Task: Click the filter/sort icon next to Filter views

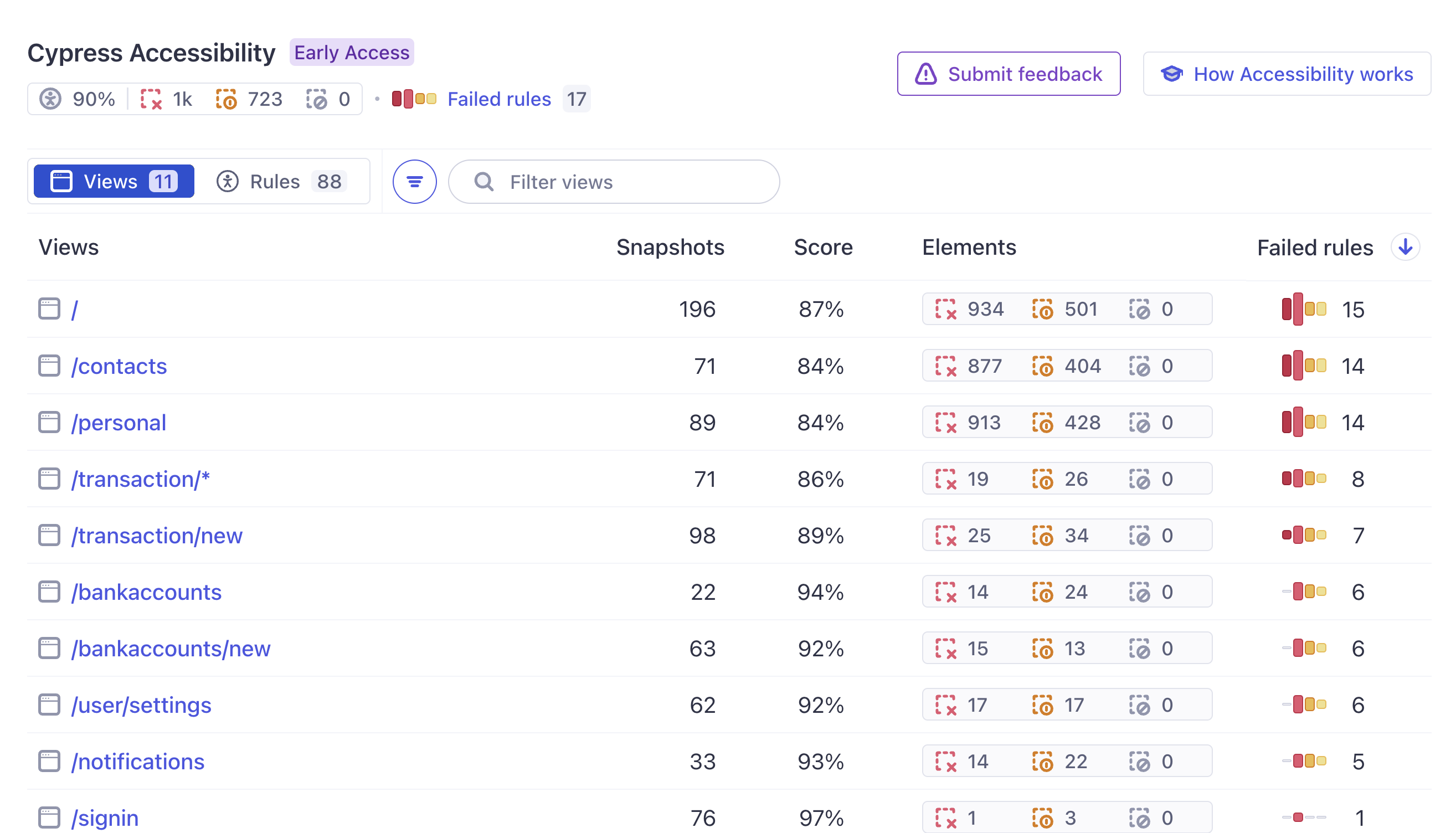Action: point(415,181)
